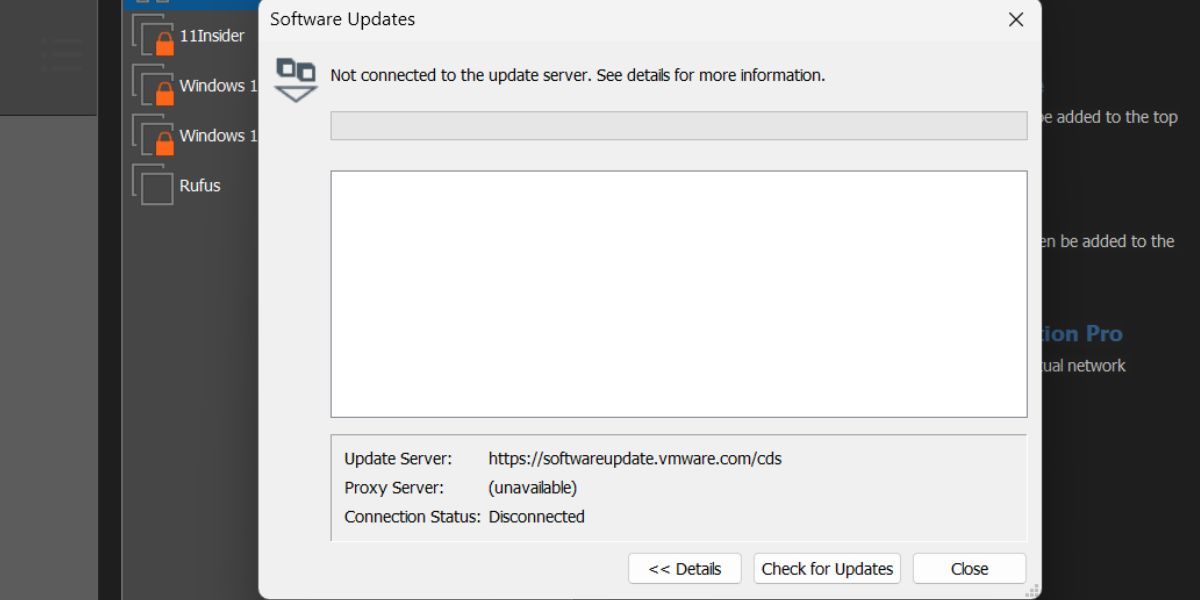Select the 11Insider entry in the sidebar
The height and width of the screenshot is (600, 1200).
click(x=212, y=35)
